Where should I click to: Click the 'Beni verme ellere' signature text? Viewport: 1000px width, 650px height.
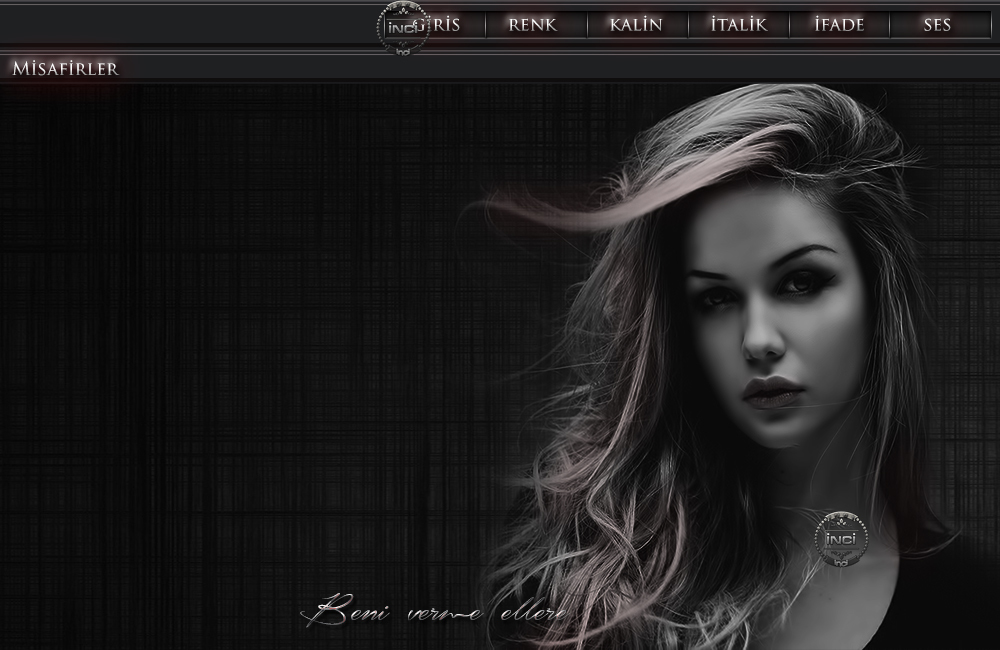click(x=440, y=610)
